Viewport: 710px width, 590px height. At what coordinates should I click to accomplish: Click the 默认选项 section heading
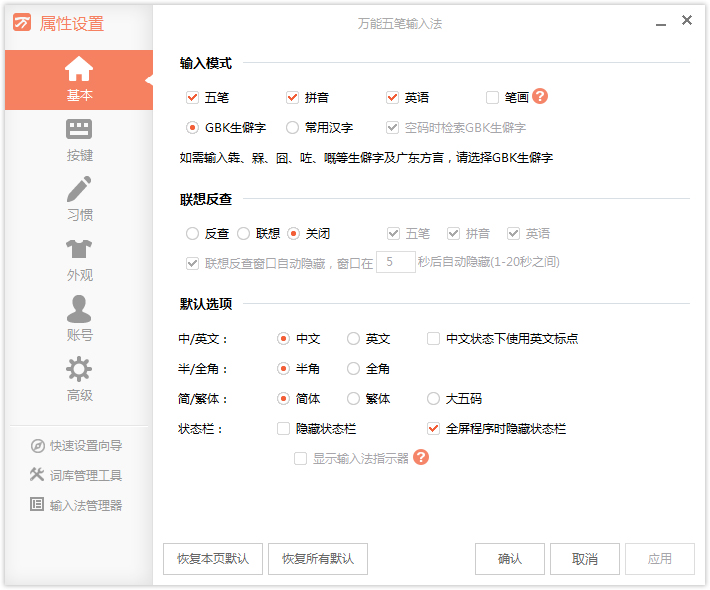[206, 304]
